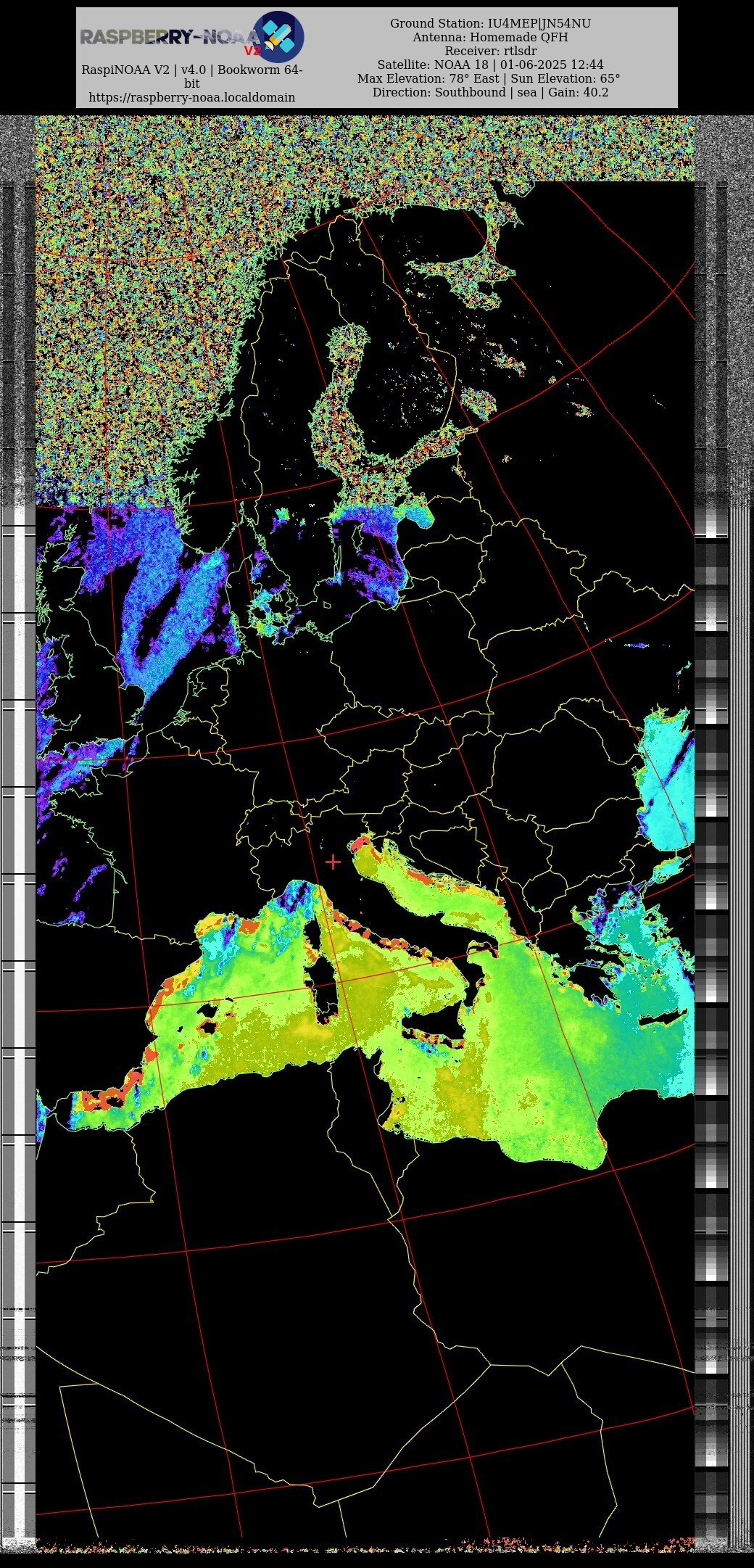Click the RaspiNOAA satellite logo icon
Viewport: 754px width, 1568px height.
click(278, 36)
